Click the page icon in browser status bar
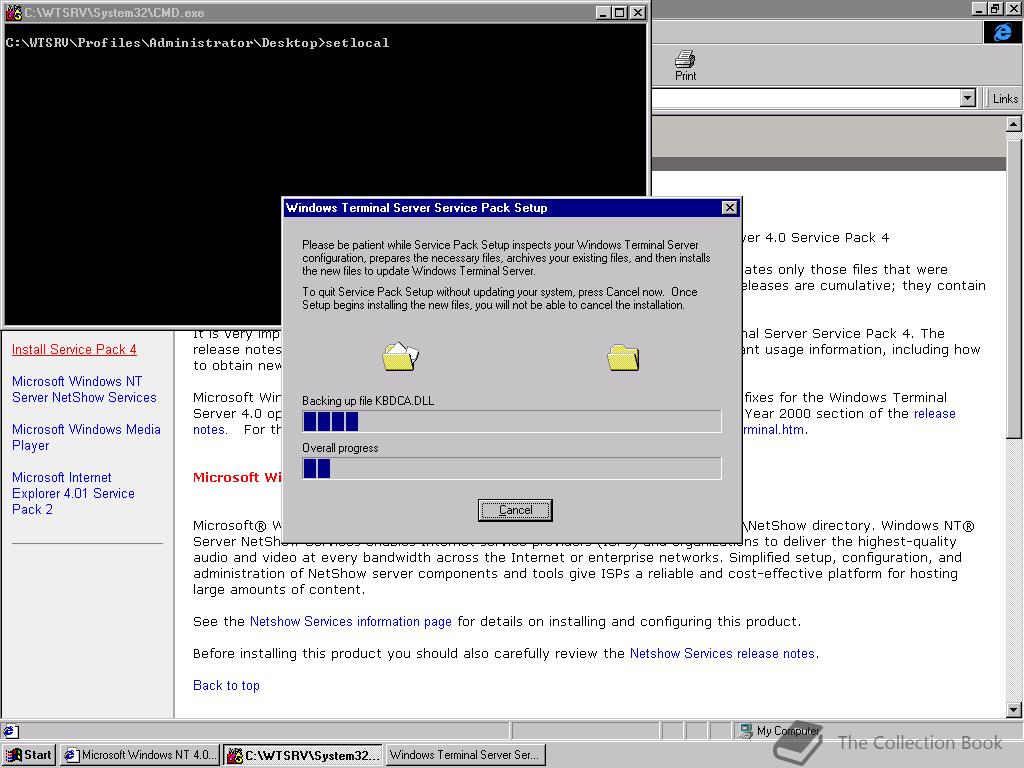The height and width of the screenshot is (768, 1024). (x=10, y=731)
